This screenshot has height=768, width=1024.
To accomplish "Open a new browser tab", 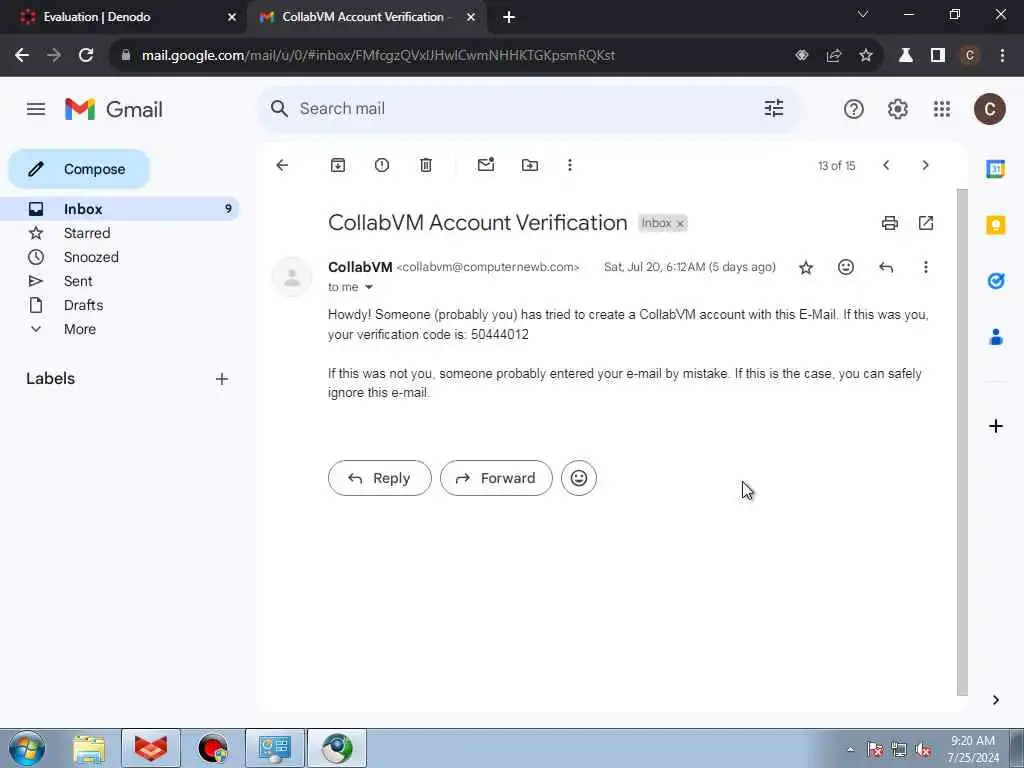I will coord(509,18).
